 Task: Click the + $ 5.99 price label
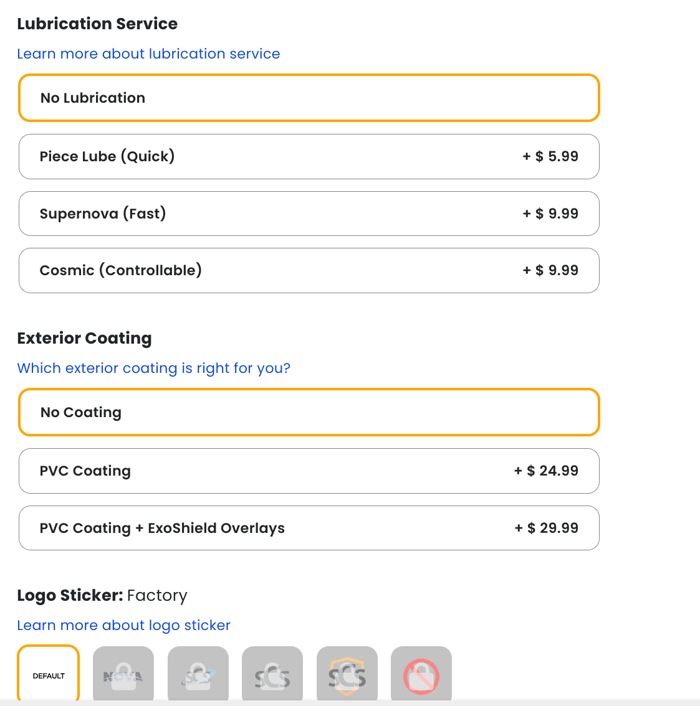coord(550,157)
